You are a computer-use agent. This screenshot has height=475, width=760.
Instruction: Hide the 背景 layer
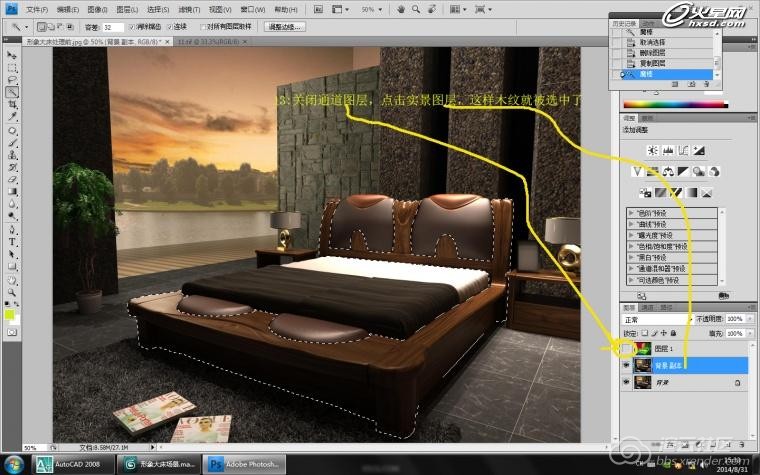click(x=626, y=382)
